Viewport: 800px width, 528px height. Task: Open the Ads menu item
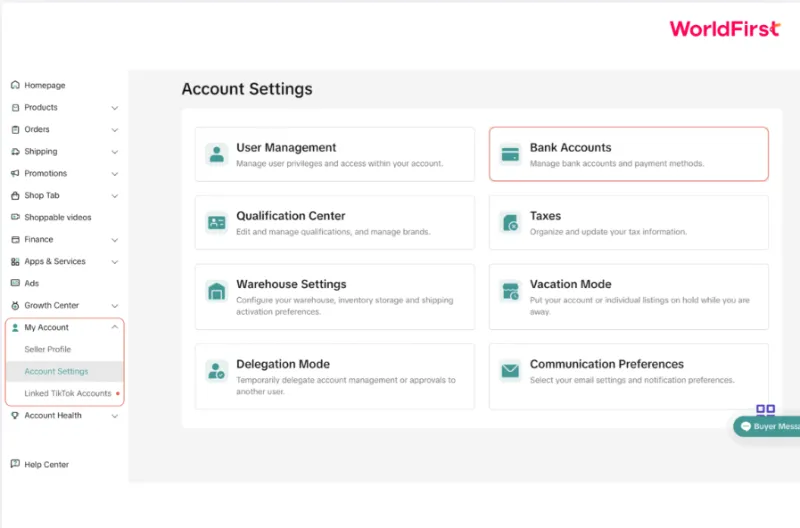click(32, 283)
